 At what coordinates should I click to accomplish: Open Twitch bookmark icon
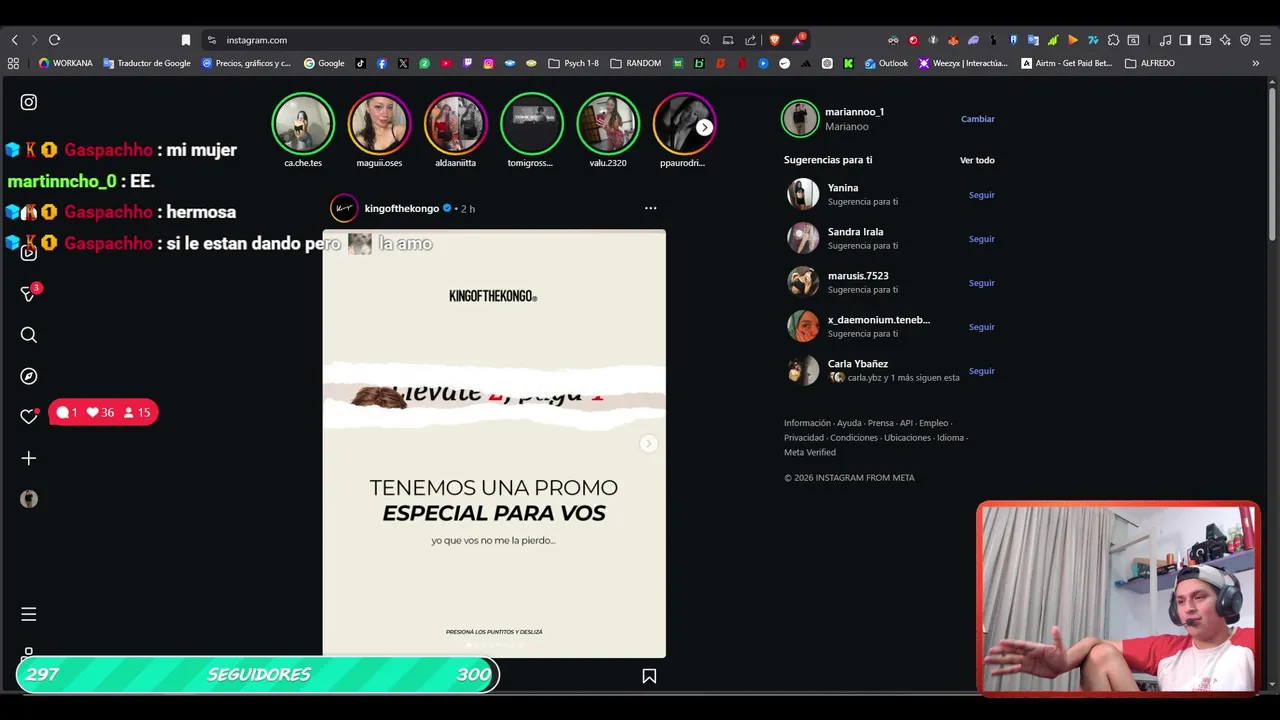pos(467,63)
